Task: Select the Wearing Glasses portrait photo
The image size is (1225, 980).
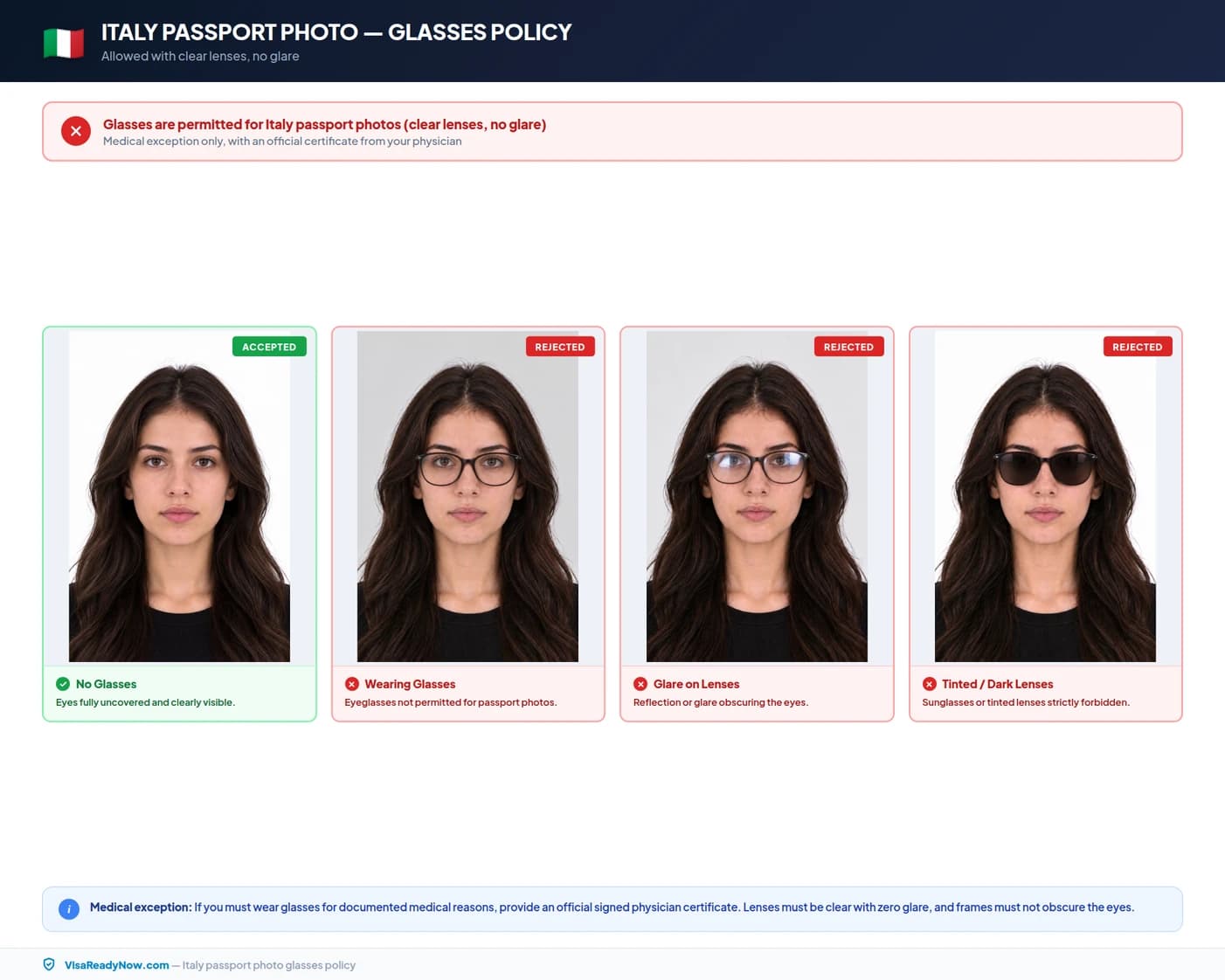Action: click(467, 496)
